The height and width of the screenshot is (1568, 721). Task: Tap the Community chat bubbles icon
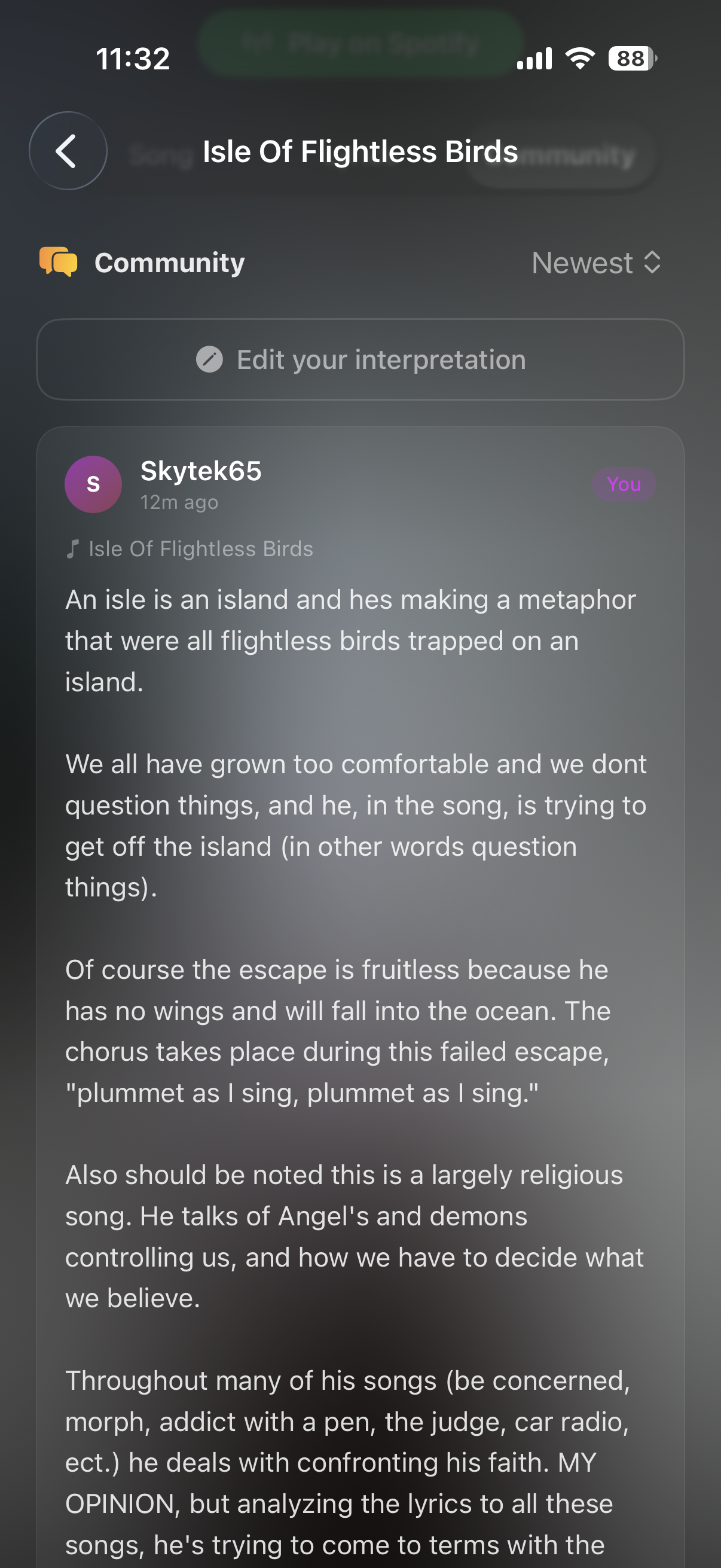[x=59, y=263]
